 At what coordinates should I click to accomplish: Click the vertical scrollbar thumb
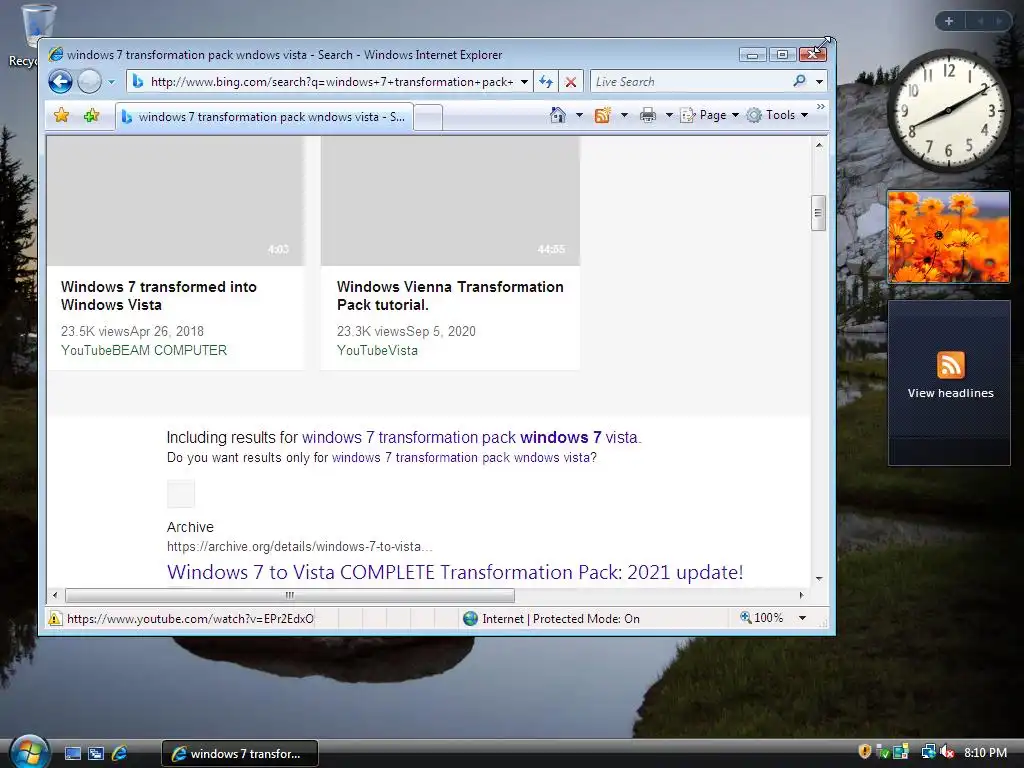(818, 213)
